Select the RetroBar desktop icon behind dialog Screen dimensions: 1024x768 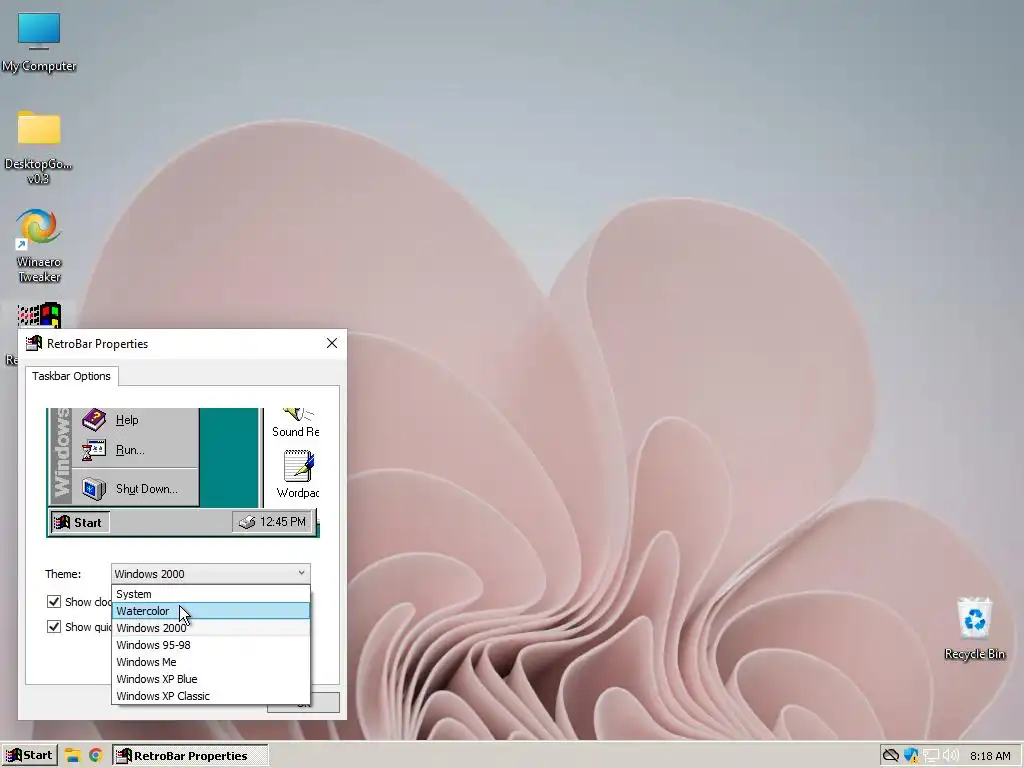(39, 315)
